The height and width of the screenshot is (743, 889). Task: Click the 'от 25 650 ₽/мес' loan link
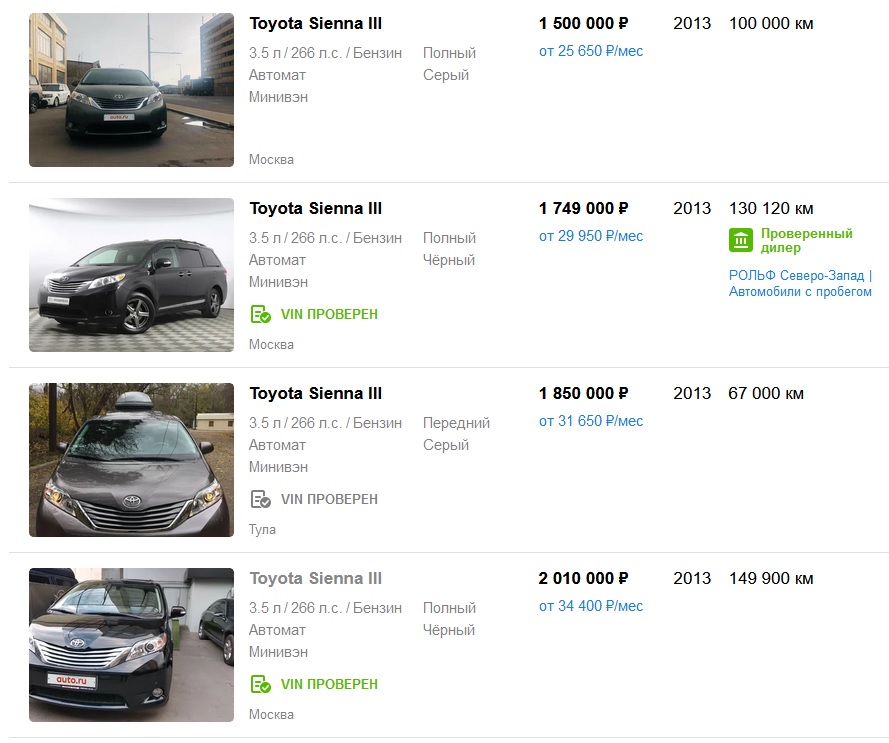point(590,51)
